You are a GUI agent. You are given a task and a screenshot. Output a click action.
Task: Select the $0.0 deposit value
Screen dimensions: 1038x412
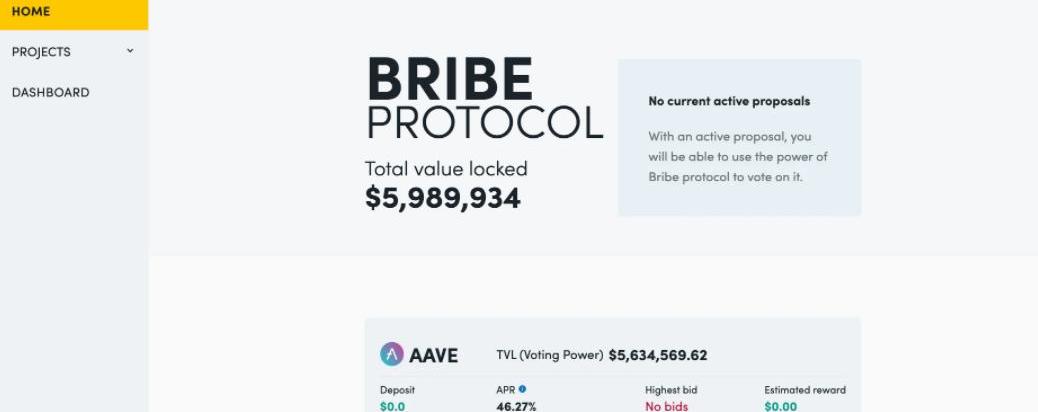point(394,406)
